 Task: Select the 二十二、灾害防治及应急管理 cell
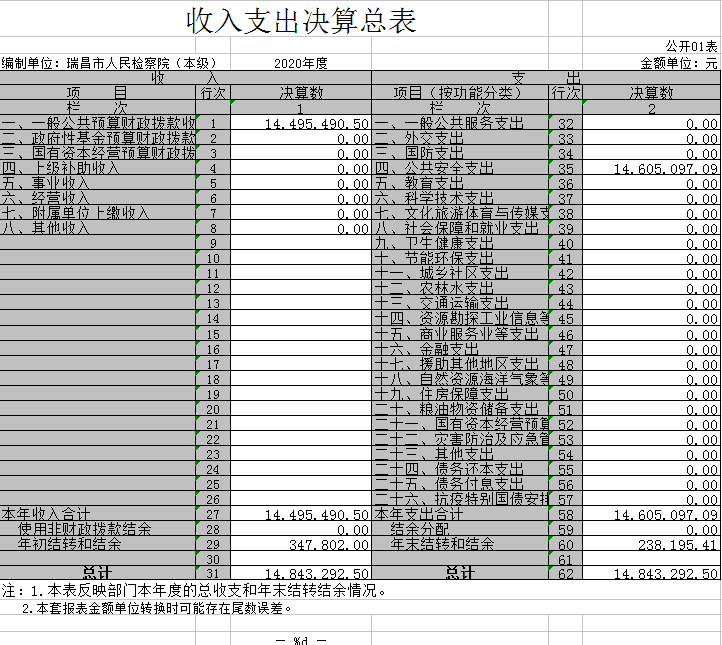[x=460, y=439]
